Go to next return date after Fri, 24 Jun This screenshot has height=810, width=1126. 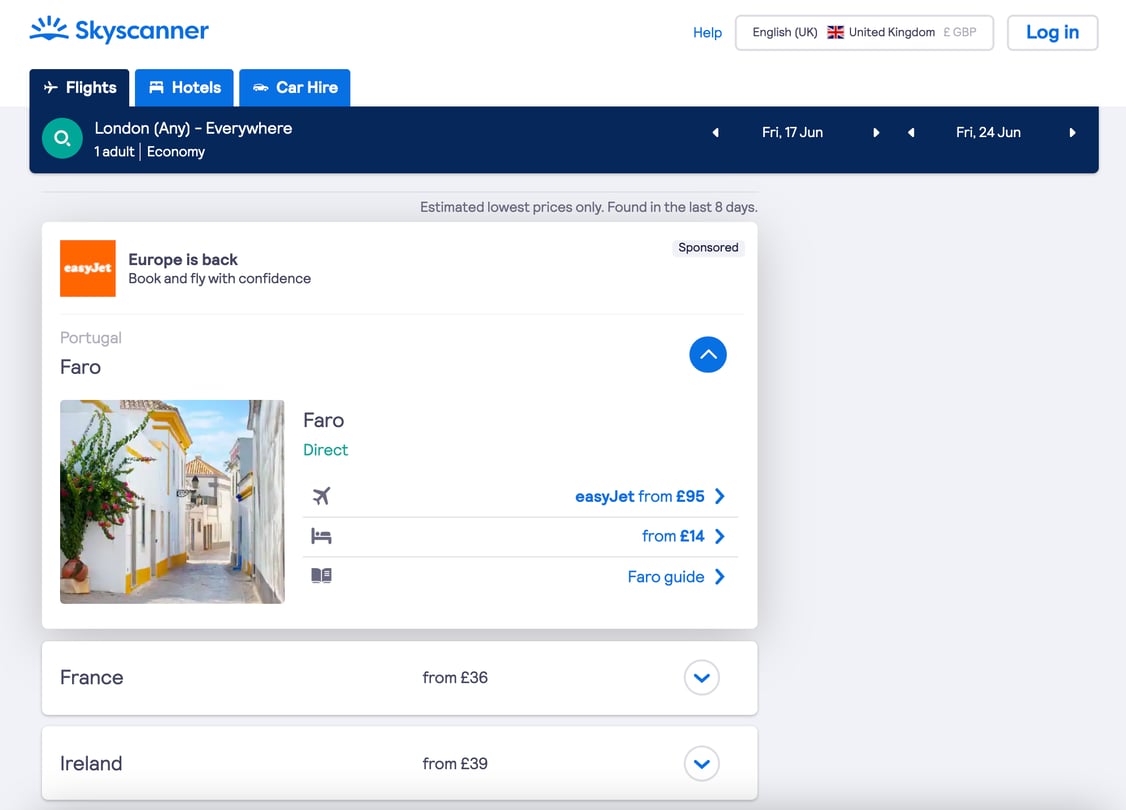pos(1072,133)
